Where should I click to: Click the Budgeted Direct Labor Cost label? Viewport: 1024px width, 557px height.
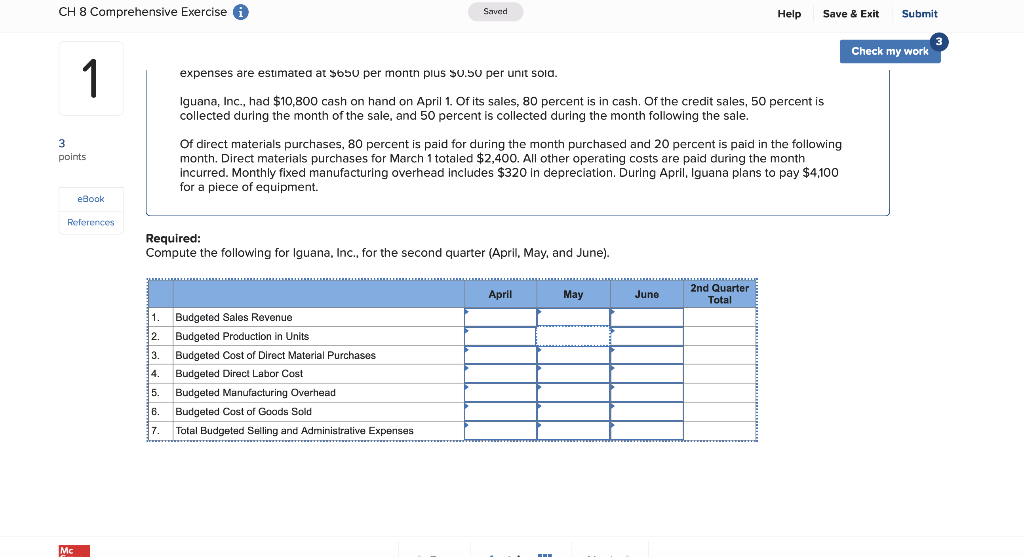click(239, 374)
